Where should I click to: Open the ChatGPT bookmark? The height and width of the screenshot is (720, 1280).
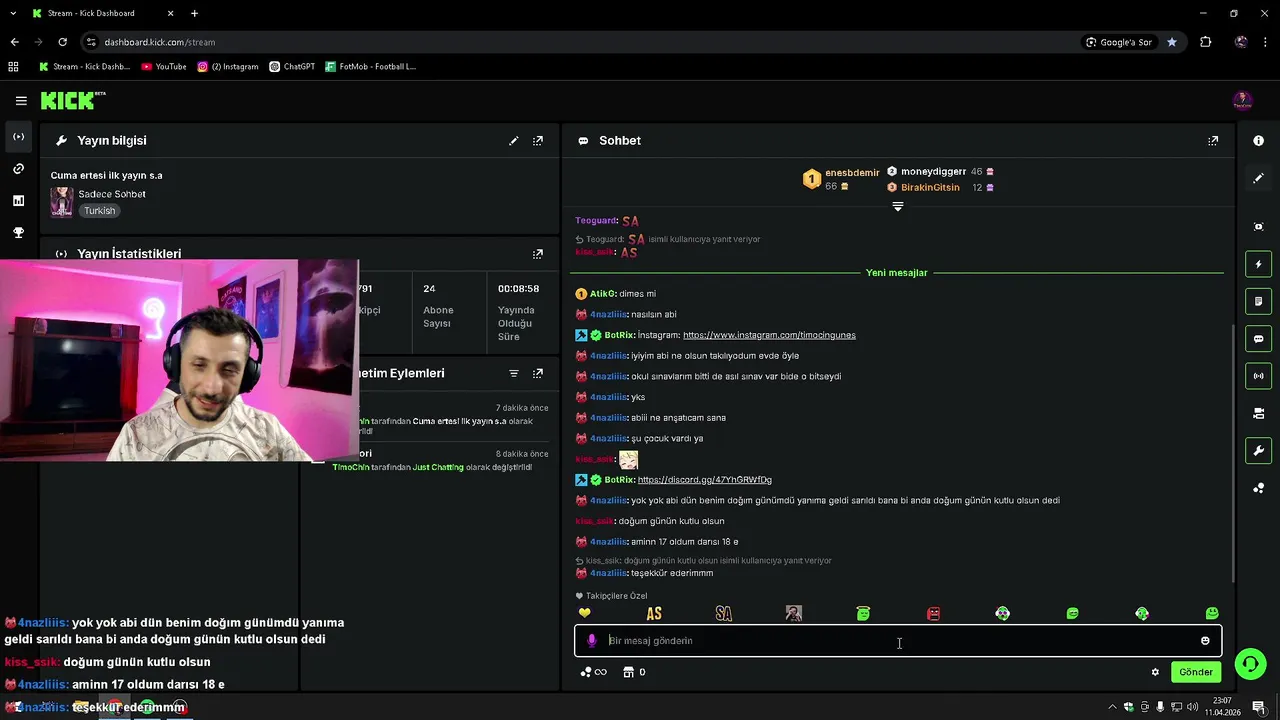pyautogui.click(x=292, y=67)
